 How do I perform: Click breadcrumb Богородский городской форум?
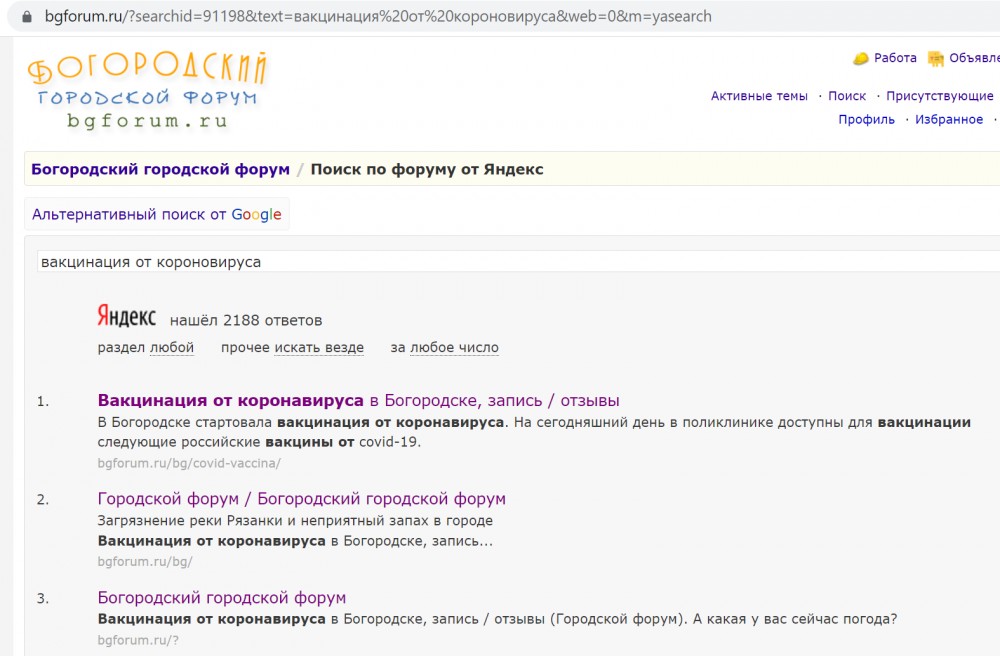click(x=160, y=169)
